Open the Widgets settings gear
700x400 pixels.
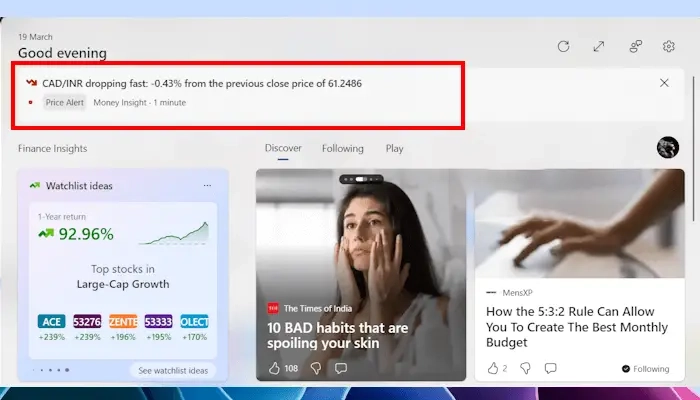(x=669, y=47)
